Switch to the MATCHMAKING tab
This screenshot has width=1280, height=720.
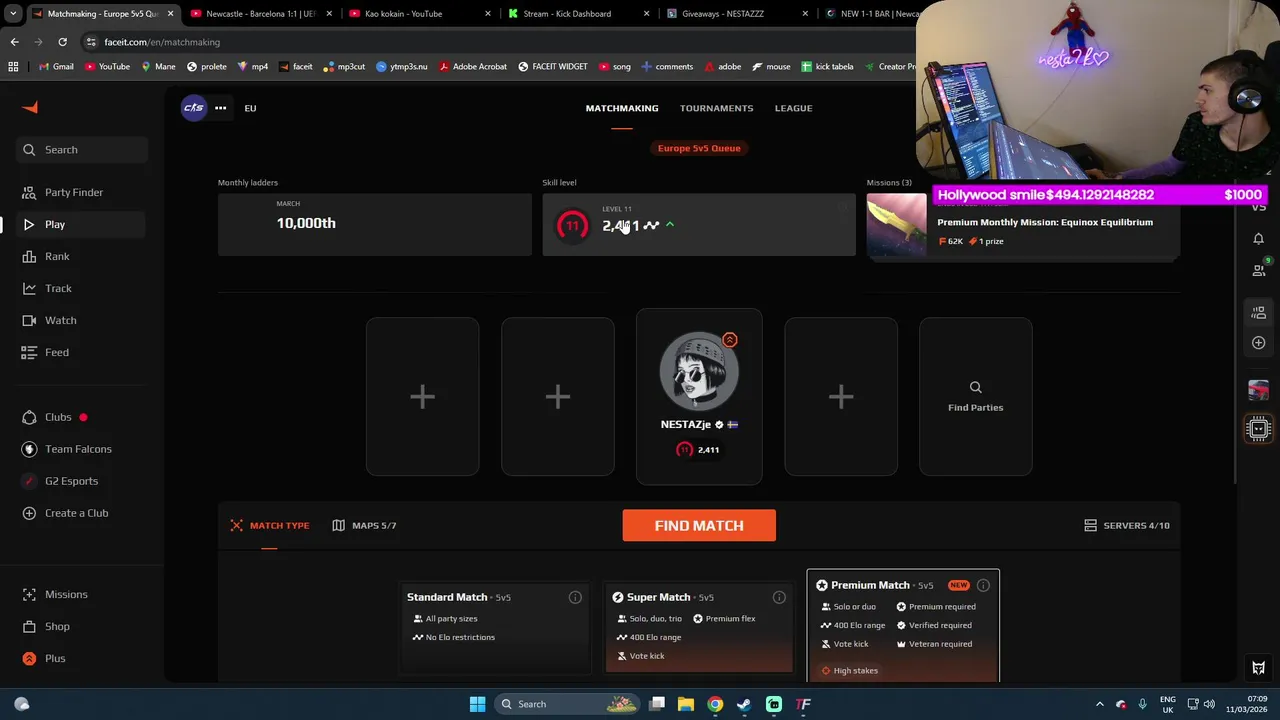pyautogui.click(x=622, y=108)
